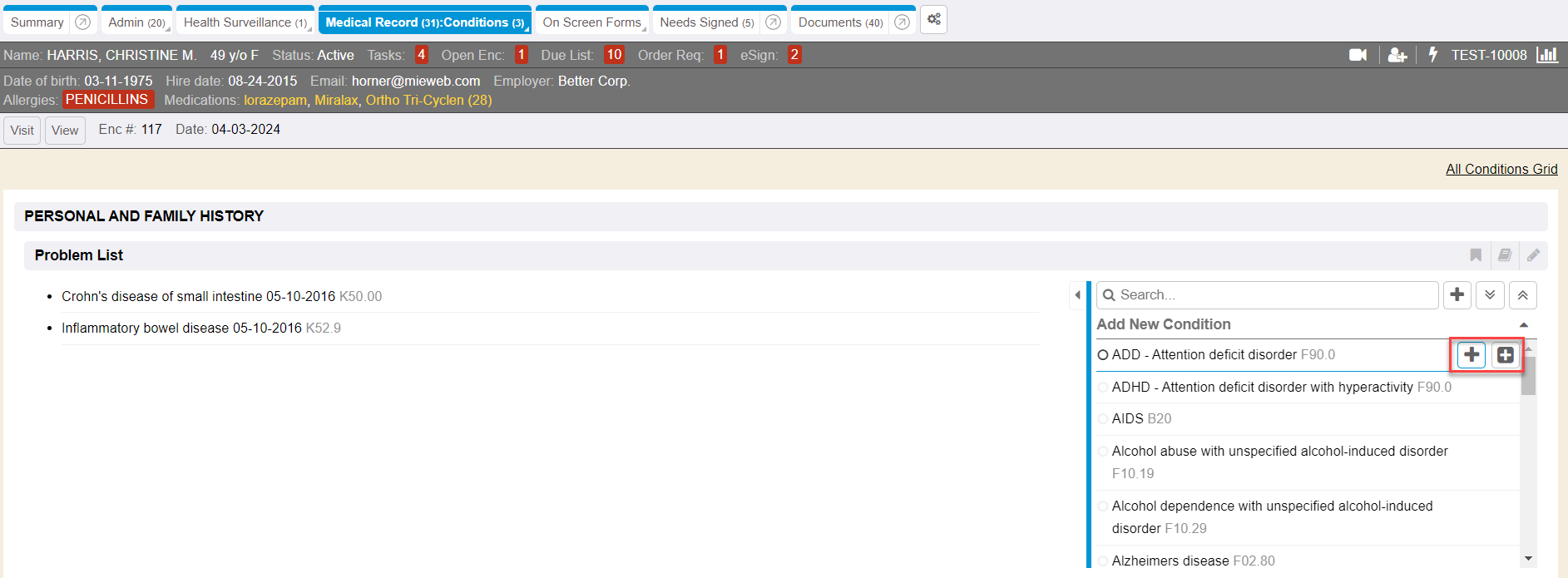Click the book icon in Problem List header
The height and width of the screenshot is (578, 1568).
click(1505, 255)
